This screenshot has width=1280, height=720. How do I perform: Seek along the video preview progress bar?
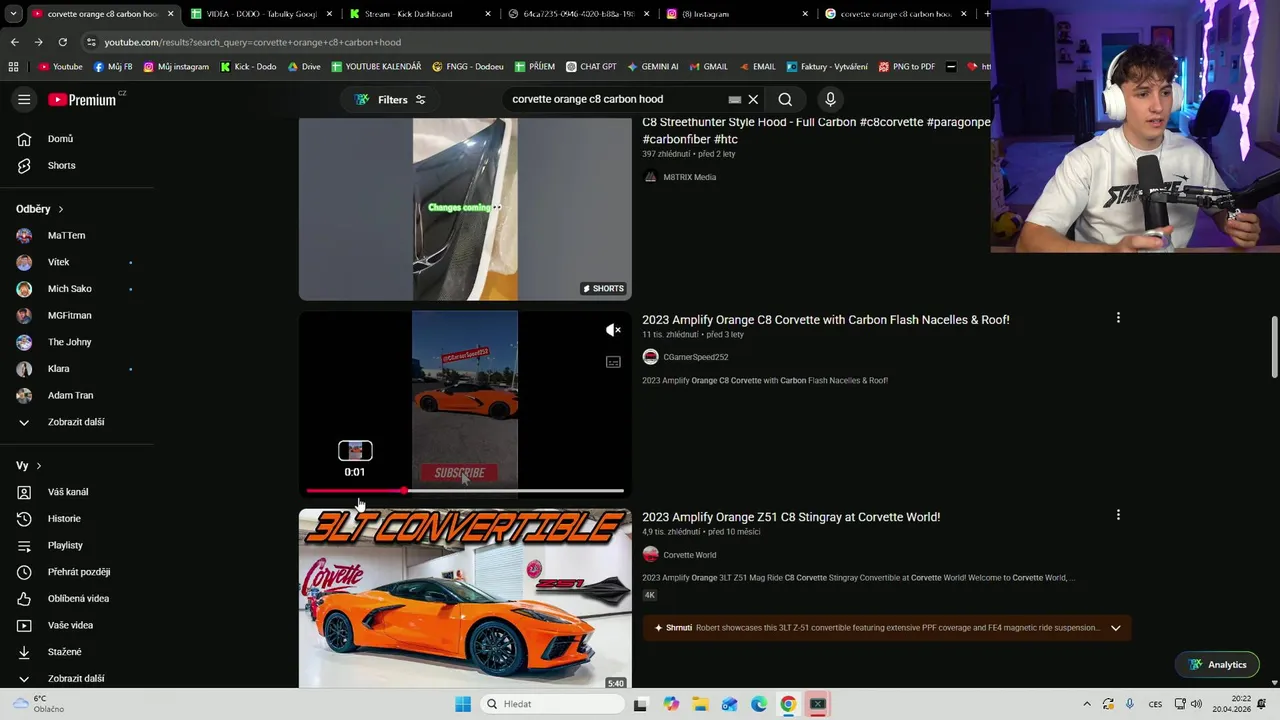click(x=465, y=491)
